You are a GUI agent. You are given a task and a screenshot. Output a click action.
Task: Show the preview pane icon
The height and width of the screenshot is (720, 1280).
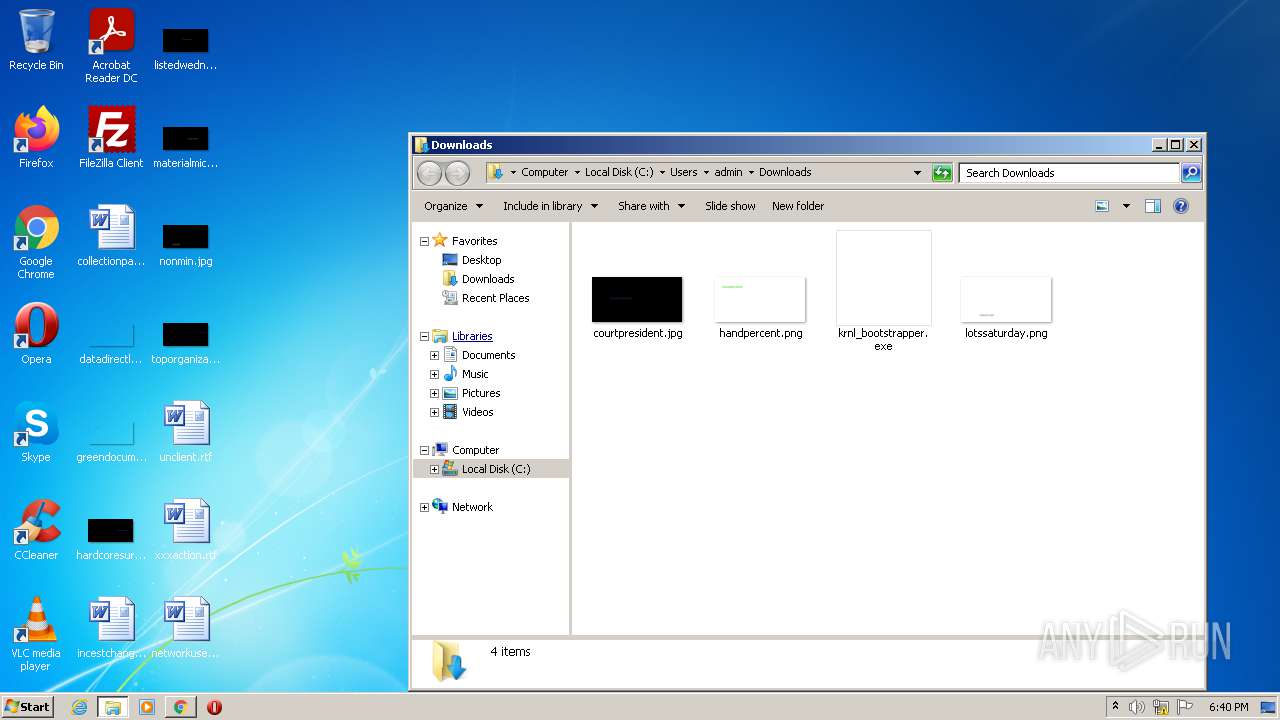pyautogui.click(x=1153, y=206)
